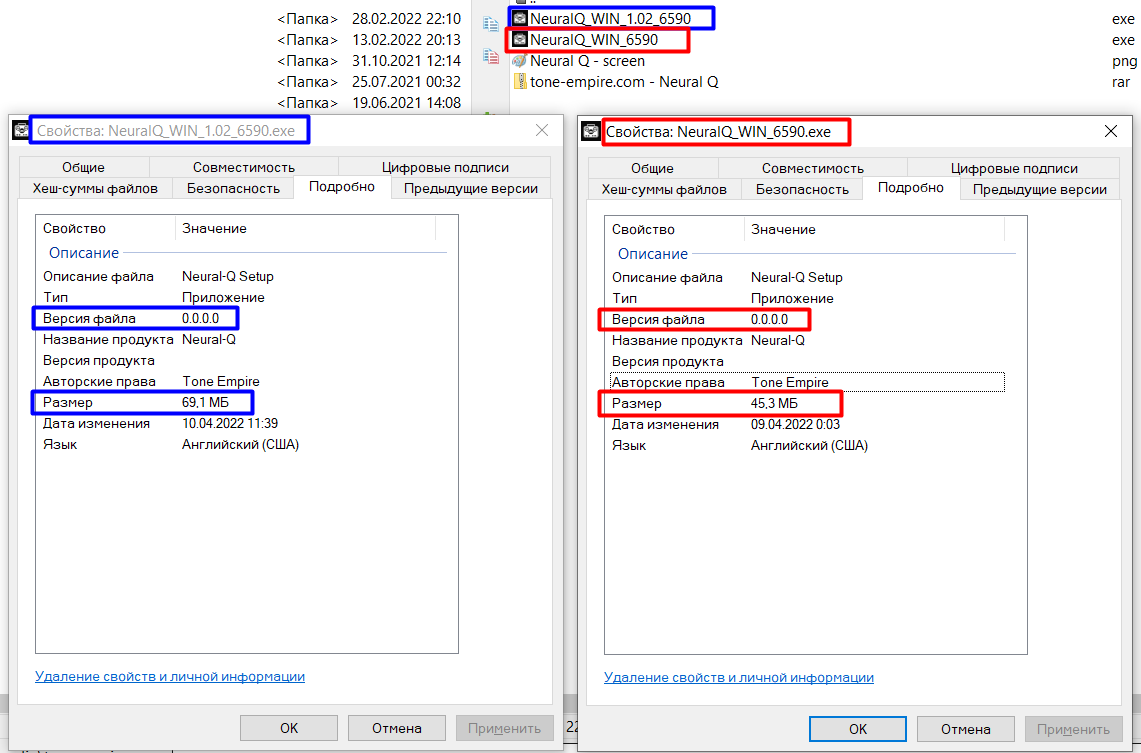Select modification date 09.04.2022 0:03

point(795,424)
